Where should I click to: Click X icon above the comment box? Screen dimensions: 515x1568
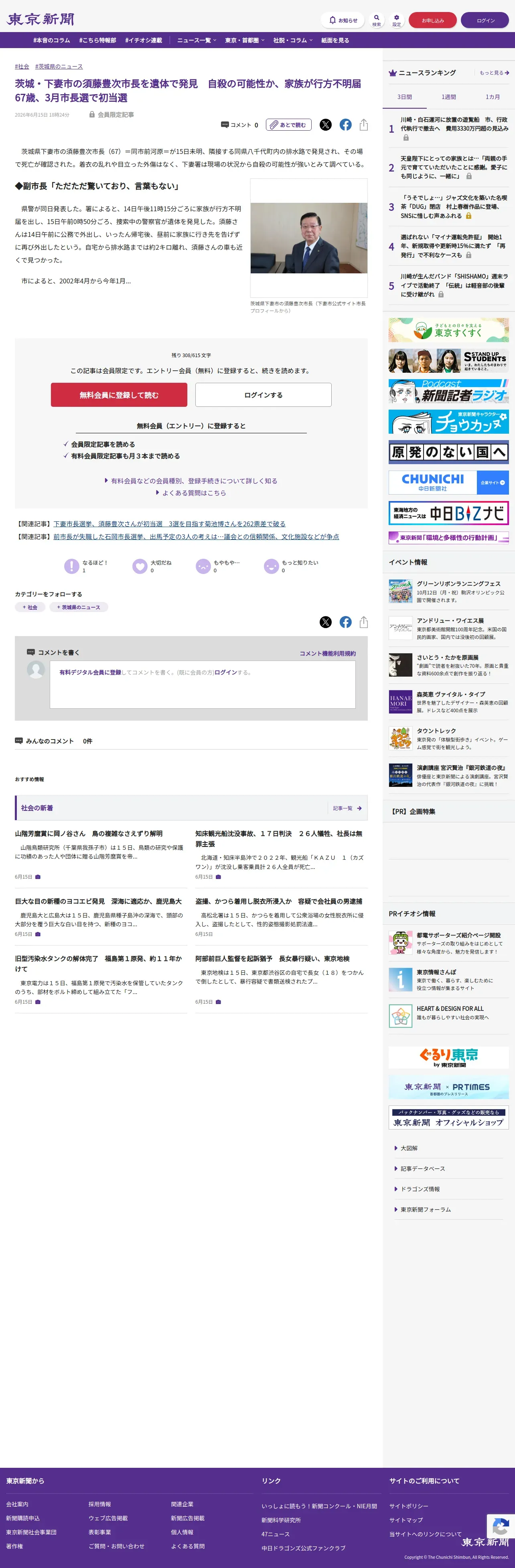tap(326, 622)
